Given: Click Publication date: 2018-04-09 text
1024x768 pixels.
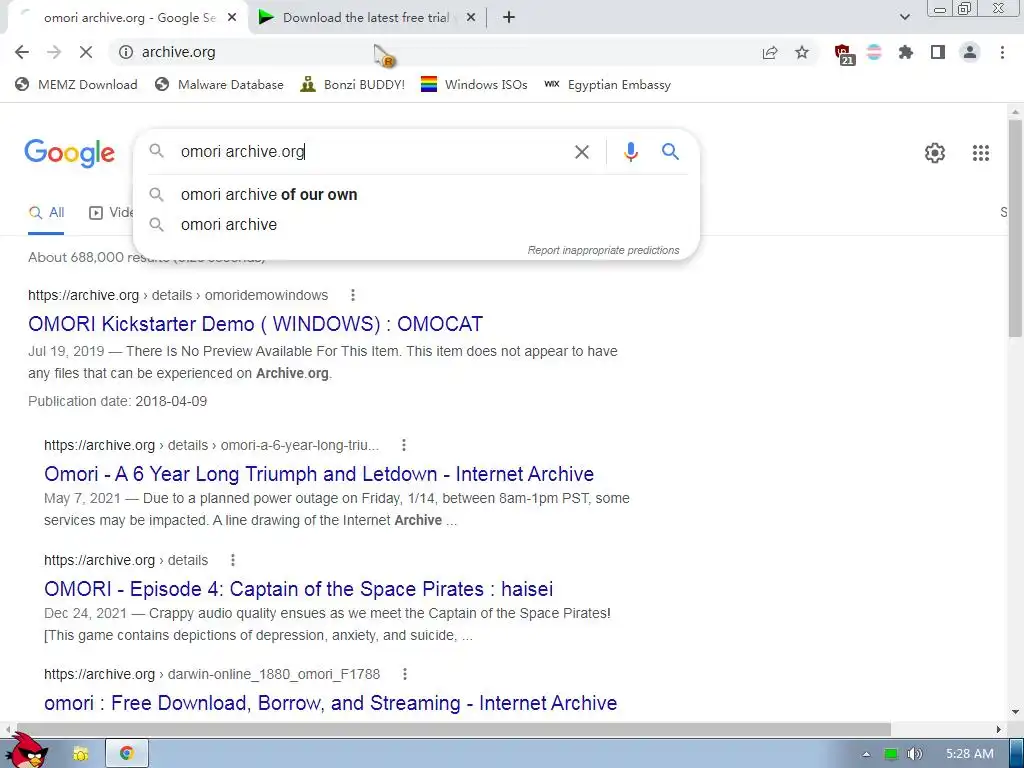Looking at the screenshot, I should click(x=118, y=401).
